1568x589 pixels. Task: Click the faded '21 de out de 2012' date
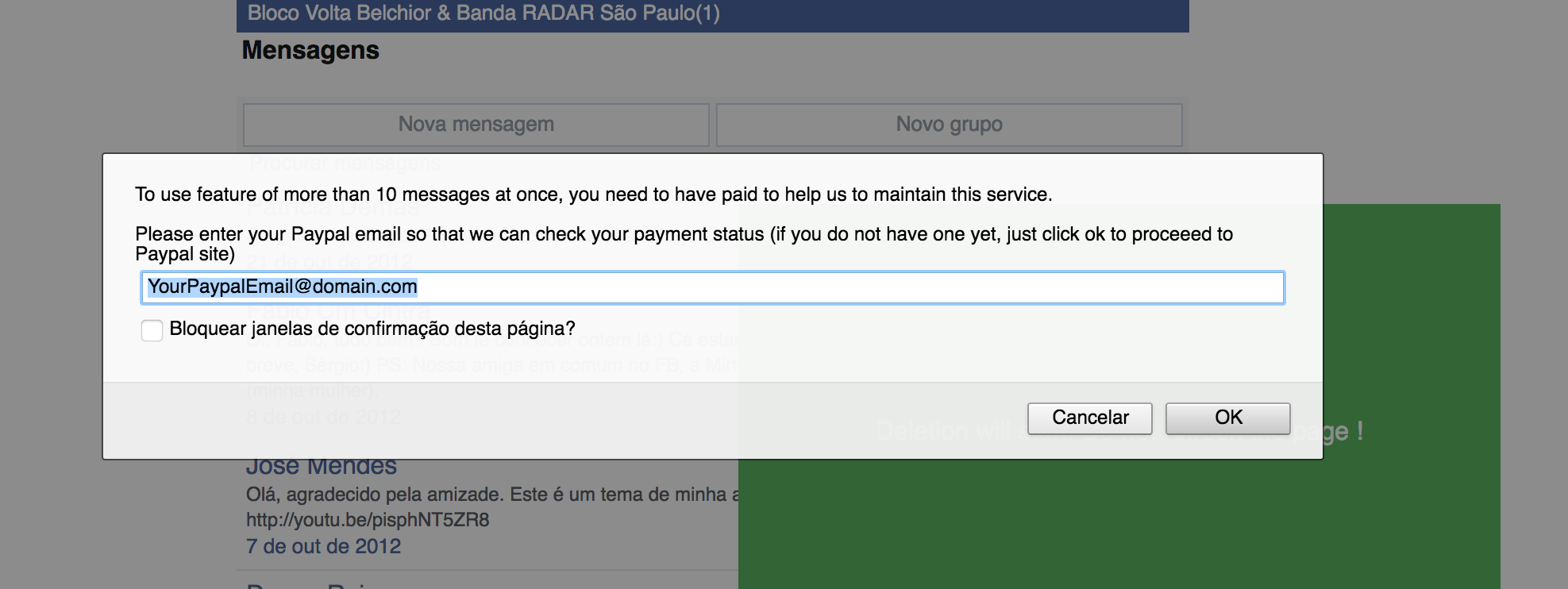click(329, 261)
